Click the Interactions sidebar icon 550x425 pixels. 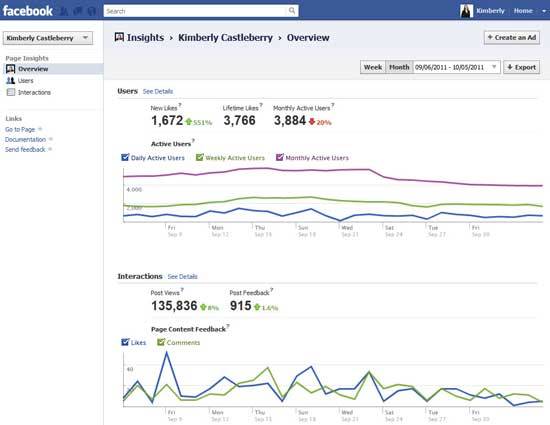coord(11,92)
